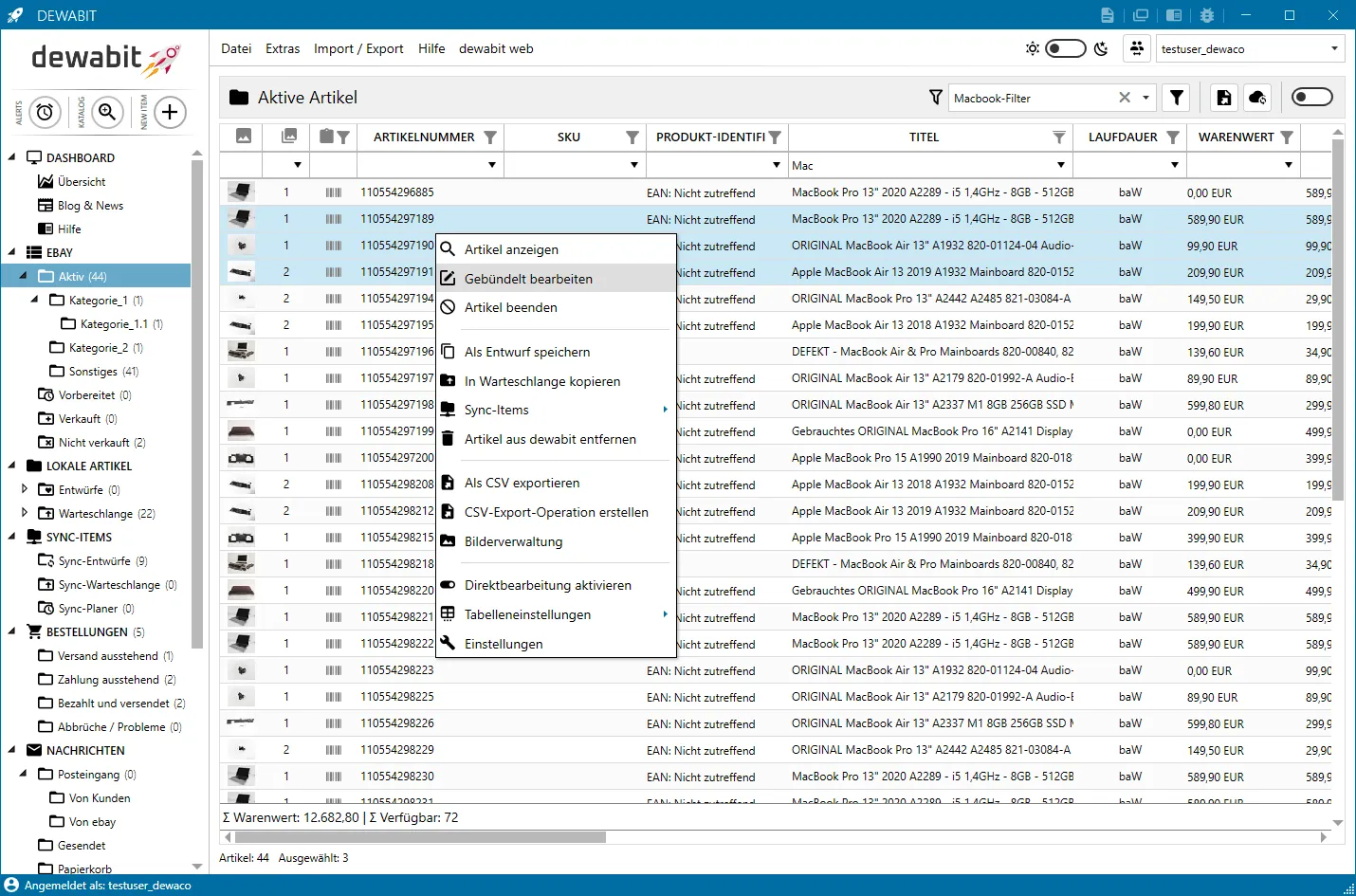Clear the Macbook-Filter with X button
Screen dimensions: 1356x896
pyautogui.click(x=1125, y=98)
